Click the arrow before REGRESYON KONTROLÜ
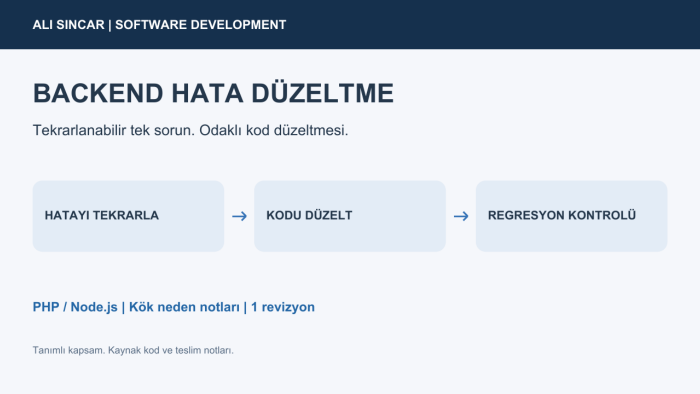 pos(461,216)
